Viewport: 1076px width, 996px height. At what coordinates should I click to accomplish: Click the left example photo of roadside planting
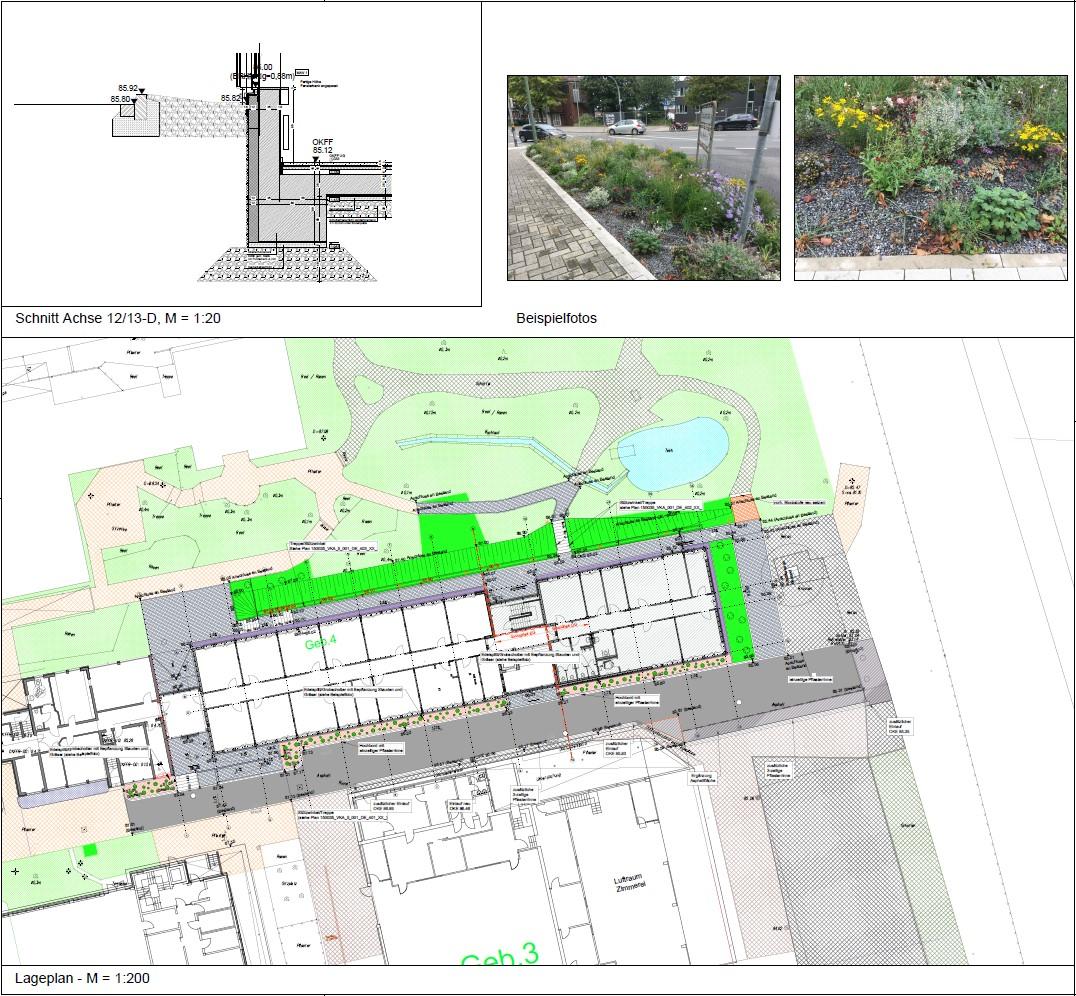click(x=643, y=178)
